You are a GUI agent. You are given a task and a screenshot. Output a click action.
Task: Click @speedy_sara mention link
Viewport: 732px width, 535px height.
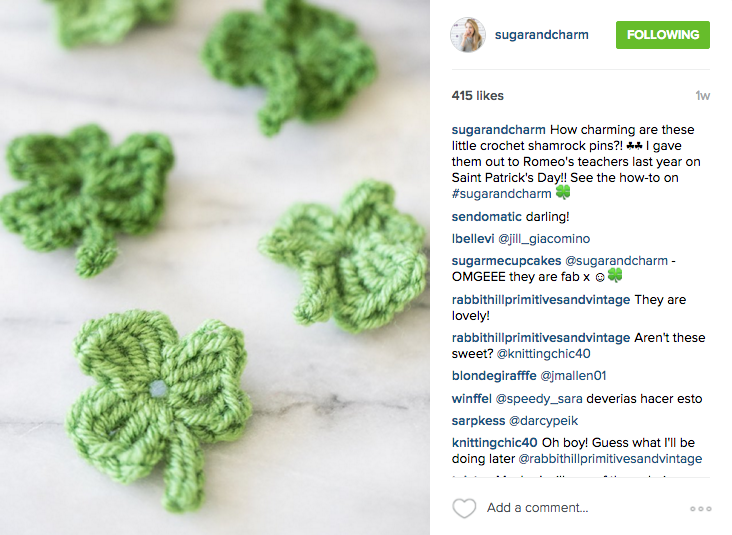539,399
